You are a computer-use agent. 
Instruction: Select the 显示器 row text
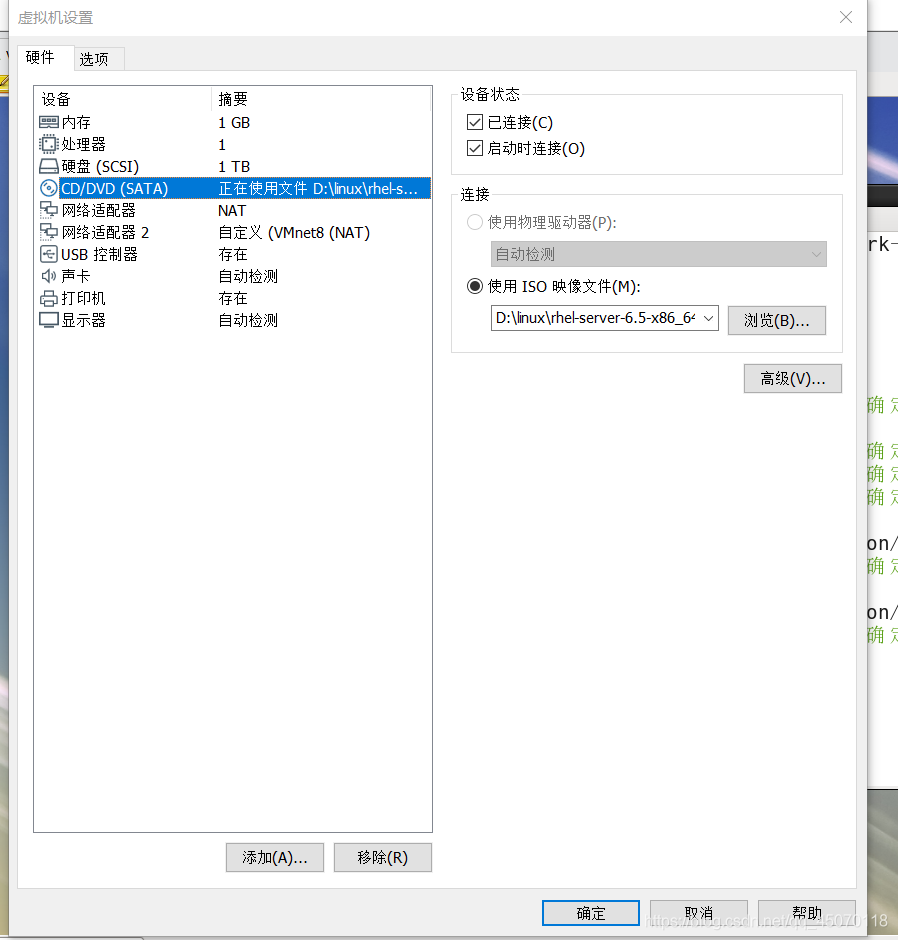(x=83, y=320)
